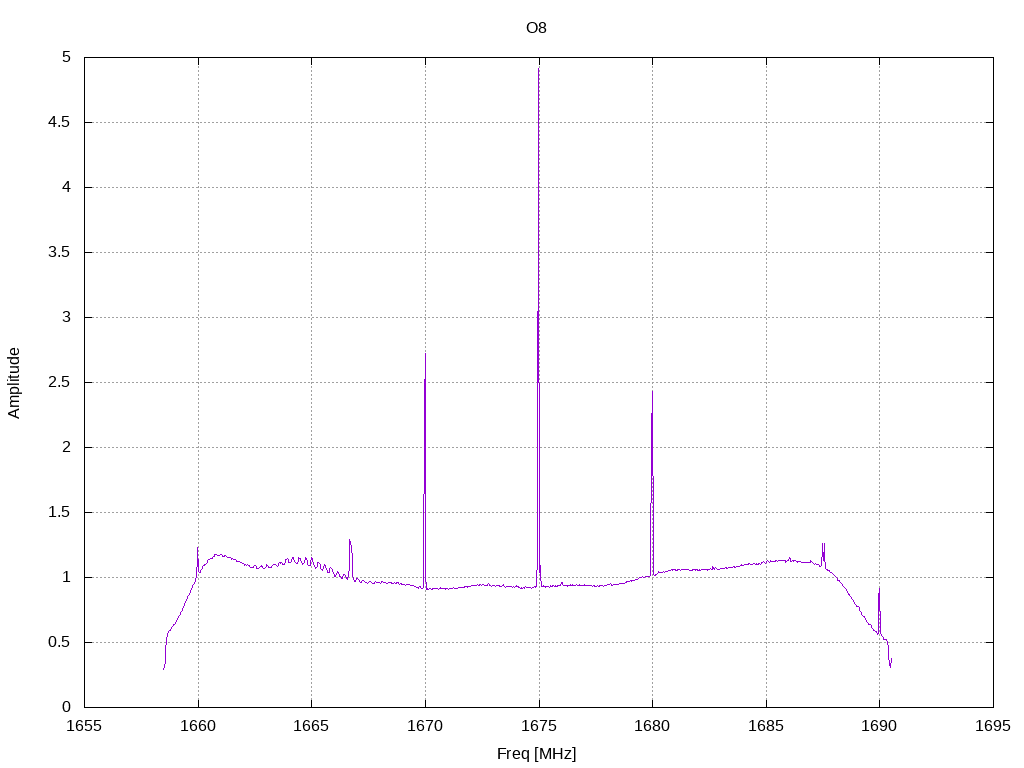1024x768 pixels.
Task: Click the x-axis tick label 1655
Action: (84, 726)
